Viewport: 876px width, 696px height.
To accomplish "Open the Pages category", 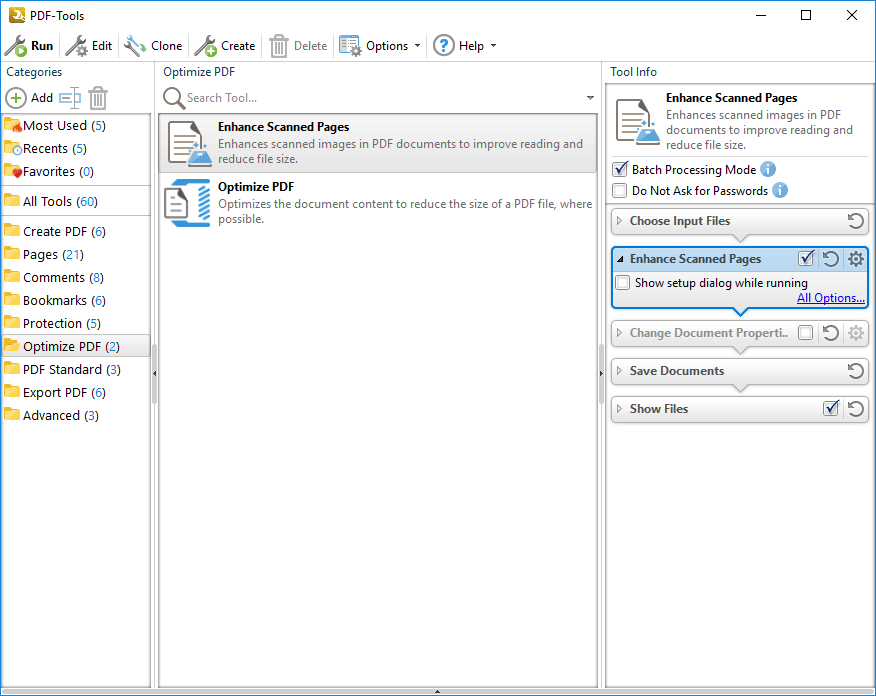I will 76,254.
